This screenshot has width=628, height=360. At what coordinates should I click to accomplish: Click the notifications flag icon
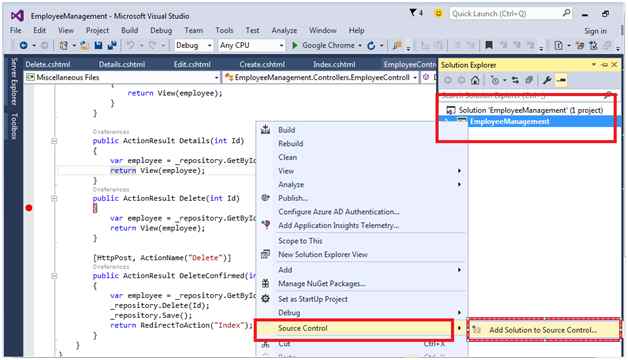[x=413, y=13]
